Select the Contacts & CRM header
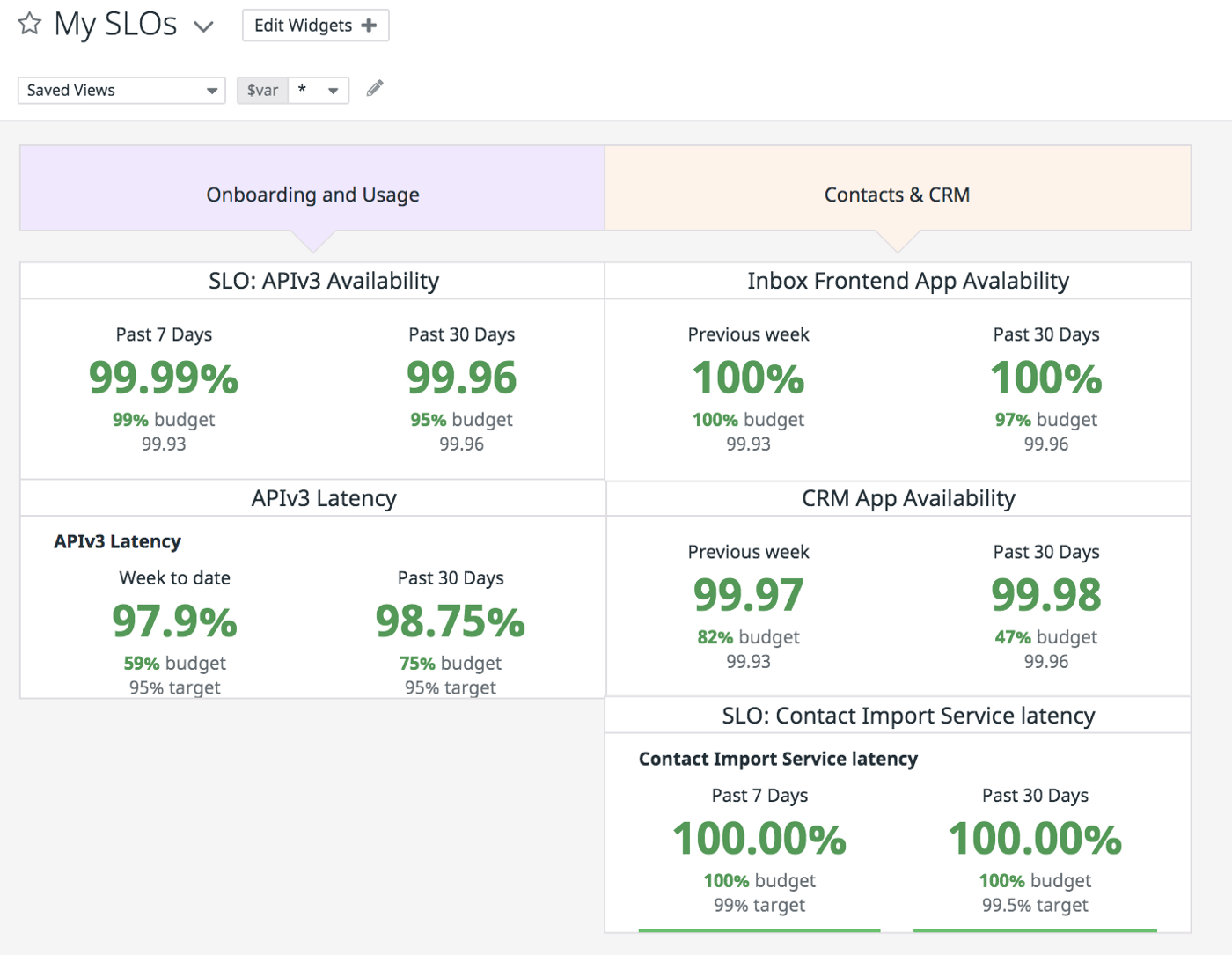1232x955 pixels. pos(897,195)
